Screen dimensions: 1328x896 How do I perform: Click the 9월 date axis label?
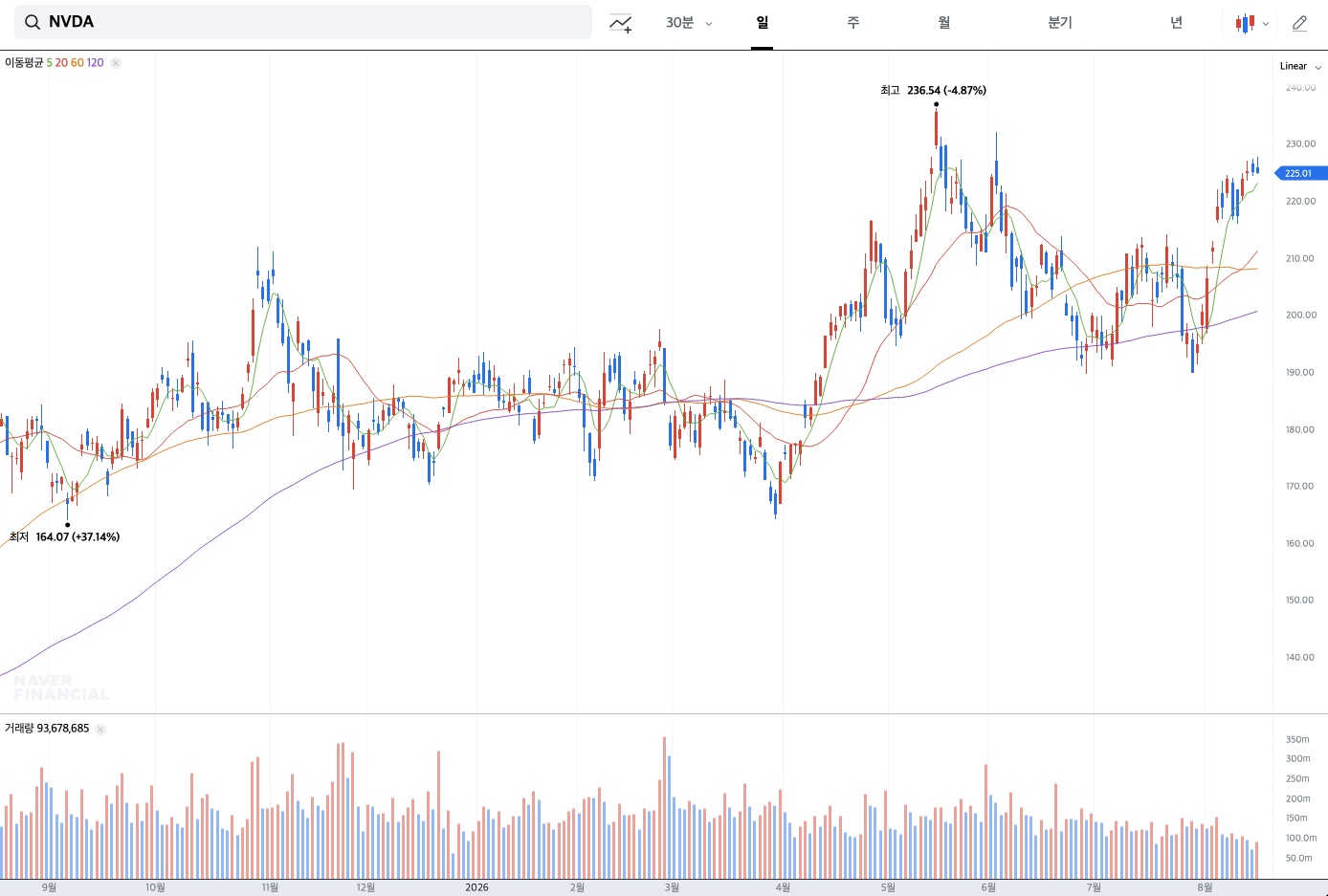[x=49, y=887]
